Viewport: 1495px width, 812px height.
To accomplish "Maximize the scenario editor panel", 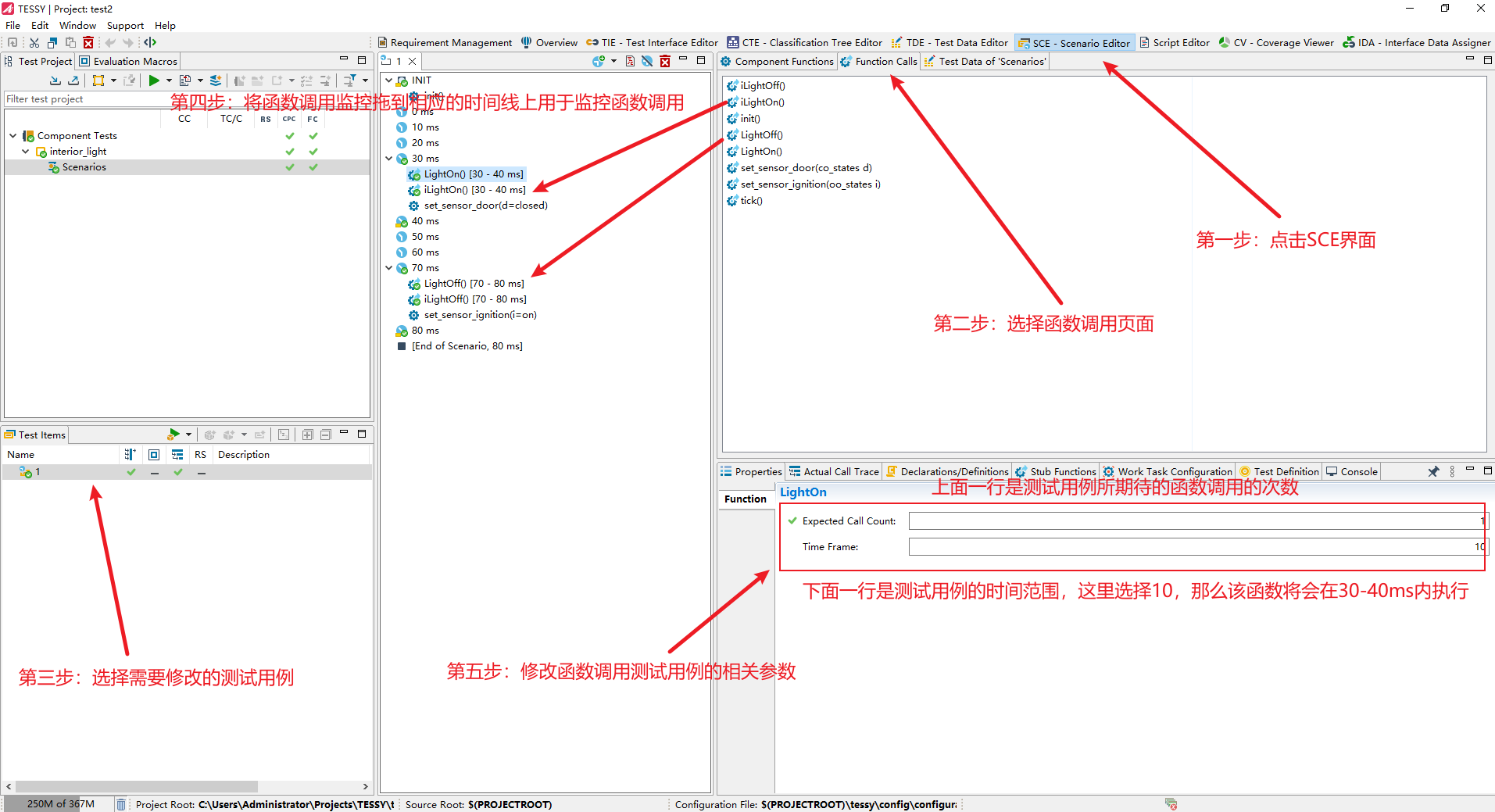I will pyautogui.click(x=701, y=60).
